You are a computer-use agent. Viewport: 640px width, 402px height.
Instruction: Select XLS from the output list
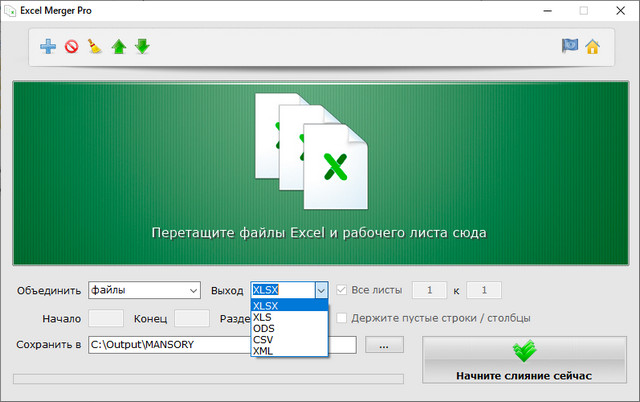pos(263,317)
